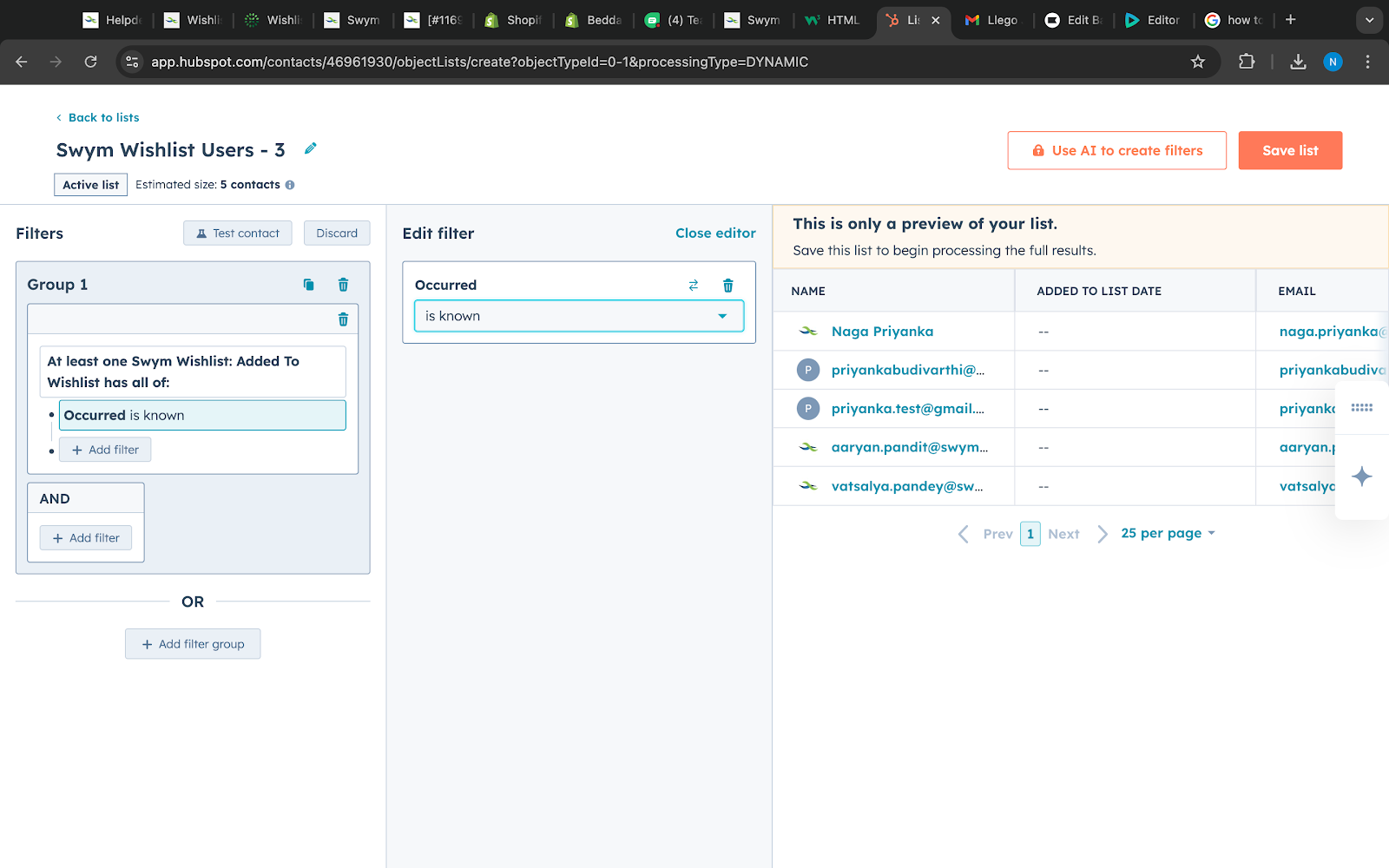The width and height of the screenshot is (1389, 868).
Task: Delete Group 1 with its trash icon
Action: 343,285
